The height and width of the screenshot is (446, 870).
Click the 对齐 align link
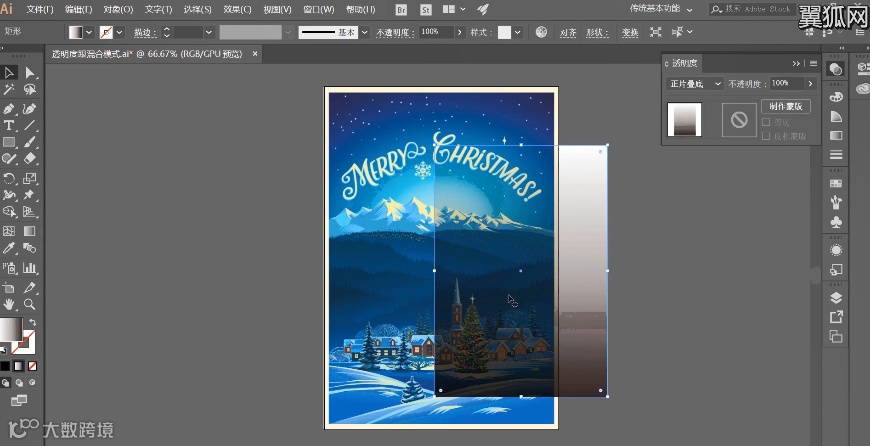tap(568, 33)
